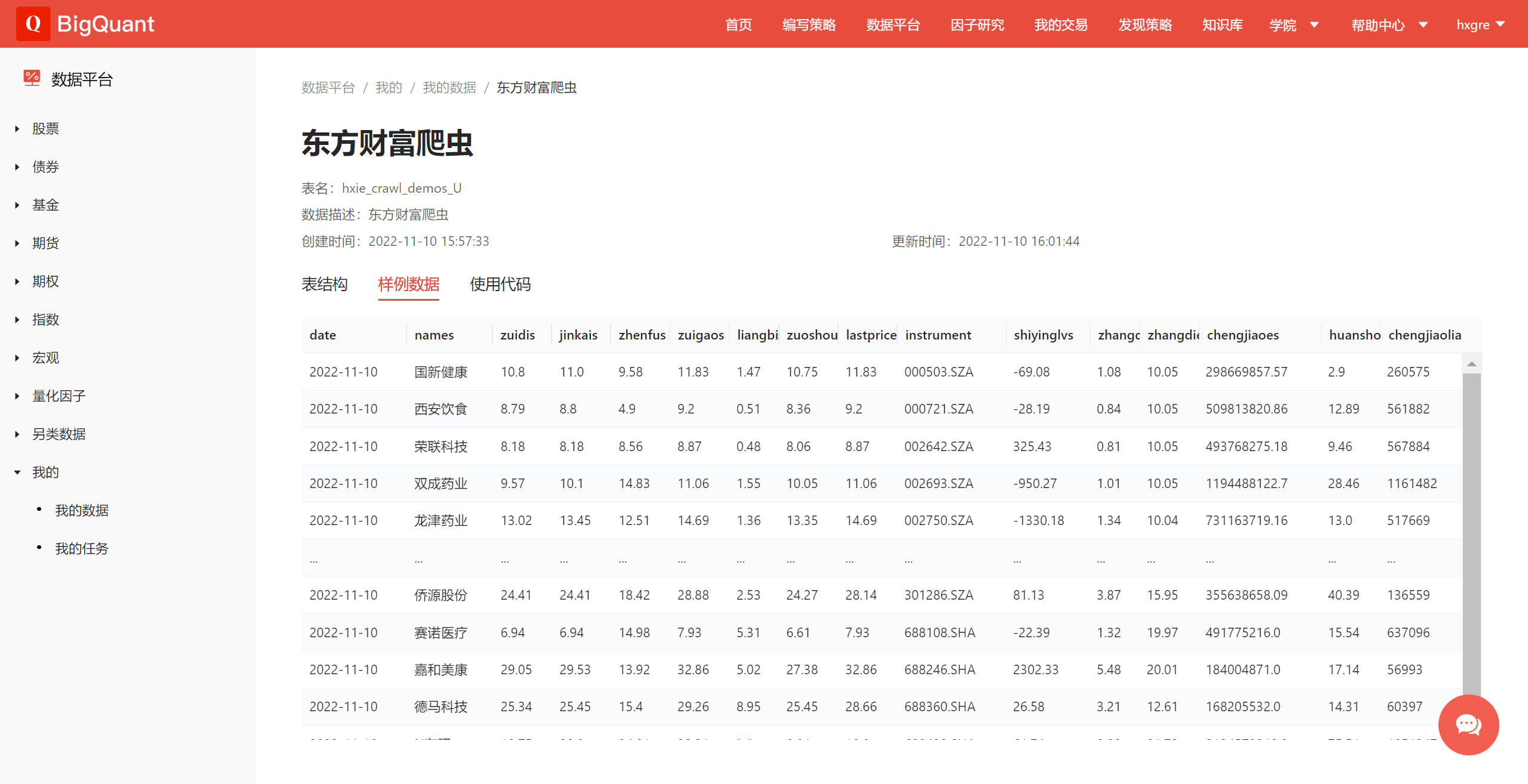The image size is (1528, 784).
Task: Click the 西安饮食 name cell
Action: tap(440, 409)
